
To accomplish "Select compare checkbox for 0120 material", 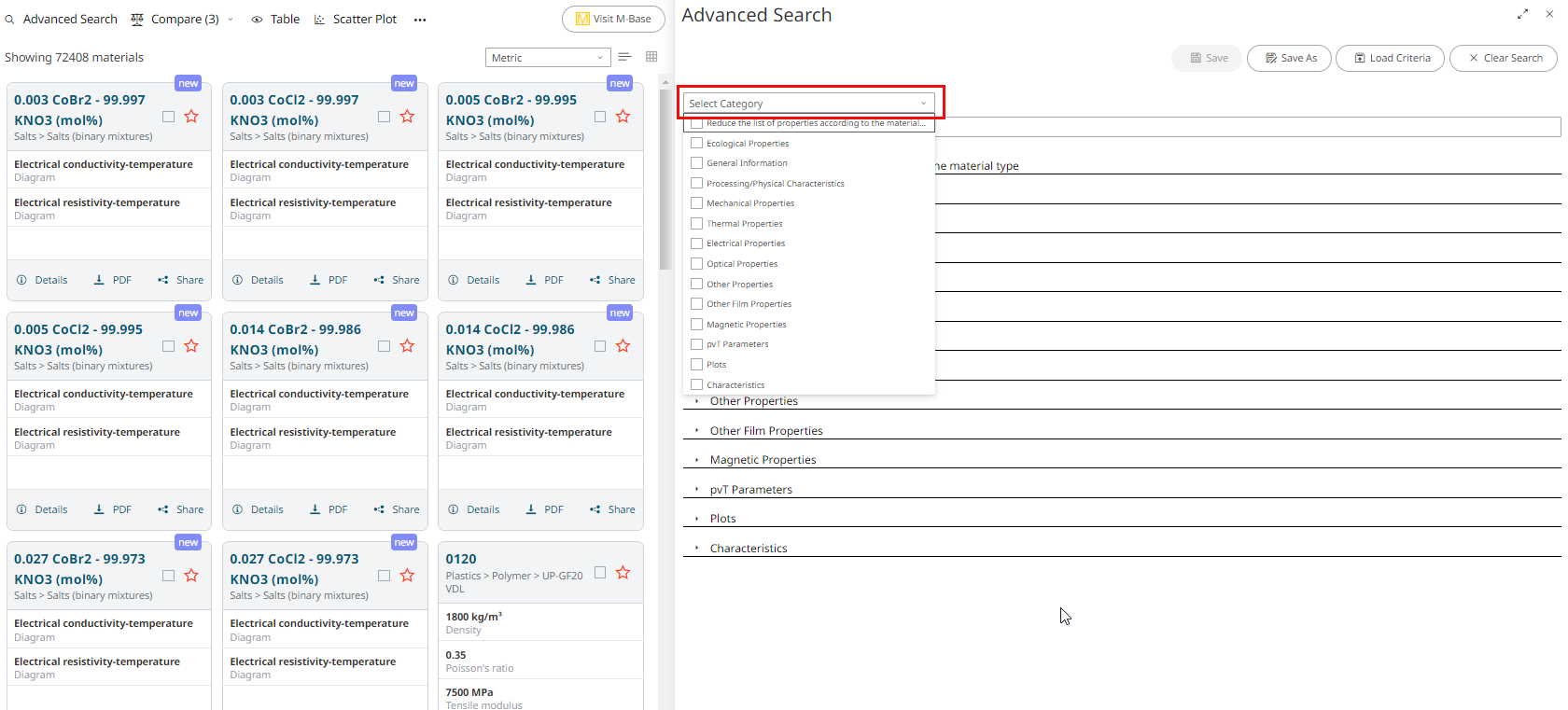I will coord(600,573).
